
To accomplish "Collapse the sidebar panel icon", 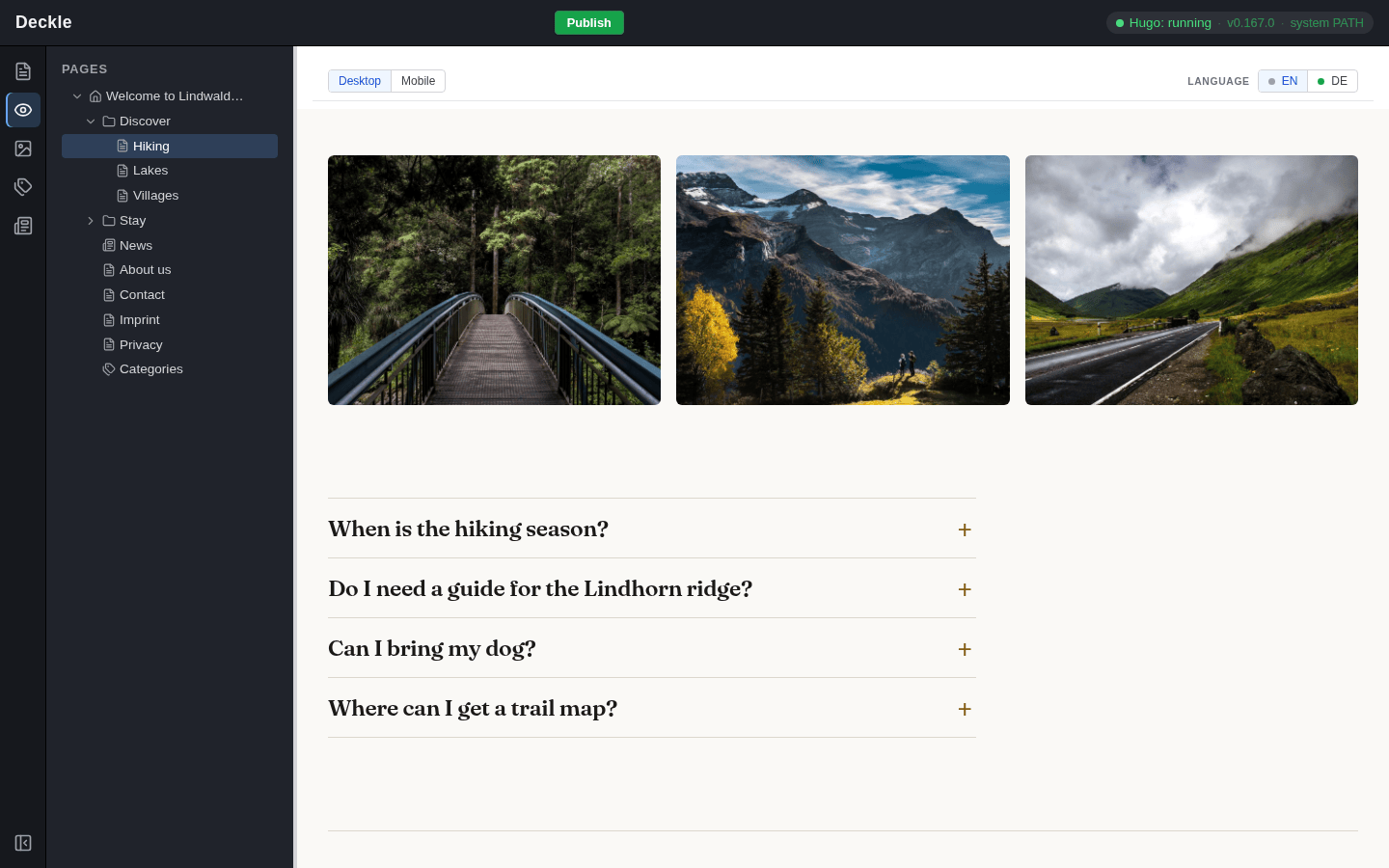I will pyautogui.click(x=23, y=843).
